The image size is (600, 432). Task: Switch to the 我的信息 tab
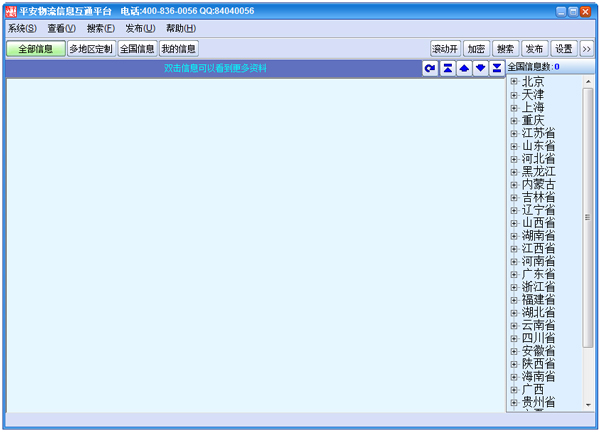(178, 49)
